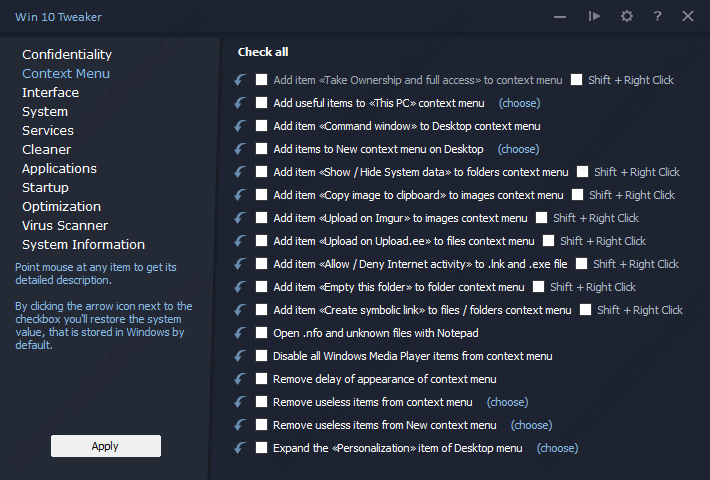Image resolution: width=710 pixels, height=480 pixels.
Task: Restore default for Allow / Deny Internet activity
Action: (240, 264)
